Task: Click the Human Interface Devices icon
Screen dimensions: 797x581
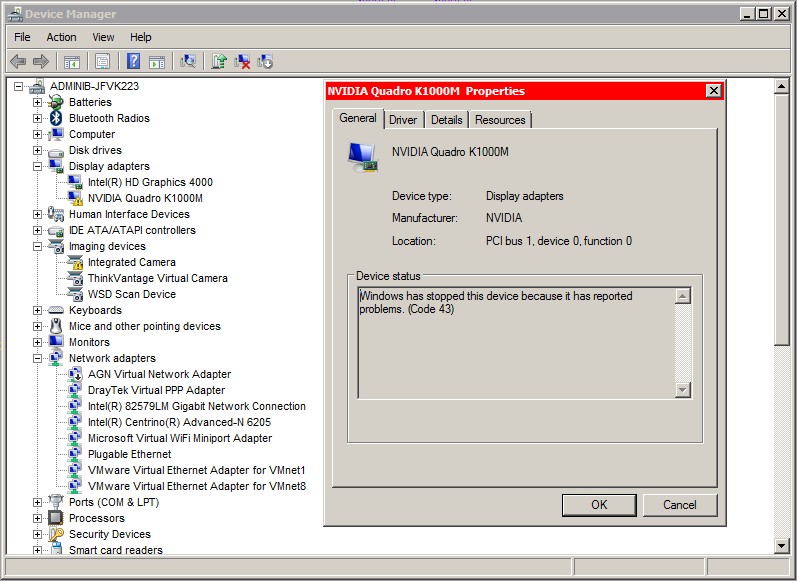Action: click(x=55, y=214)
